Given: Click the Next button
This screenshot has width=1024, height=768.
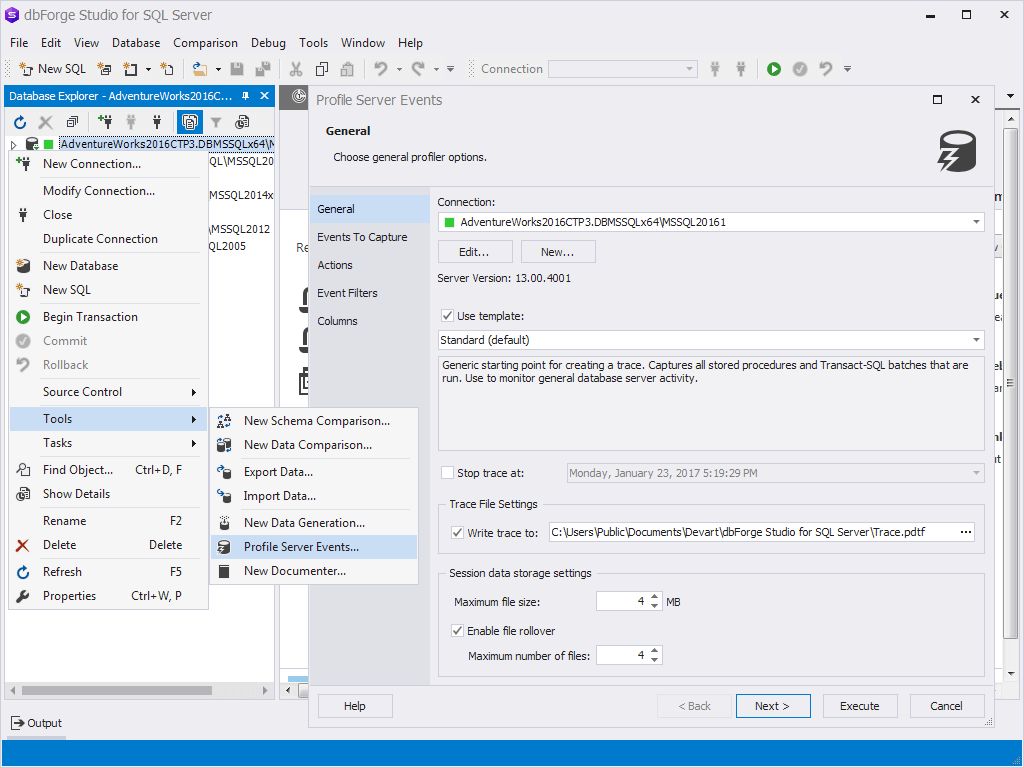Looking at the screenshot, I should (x=772, y=706).
